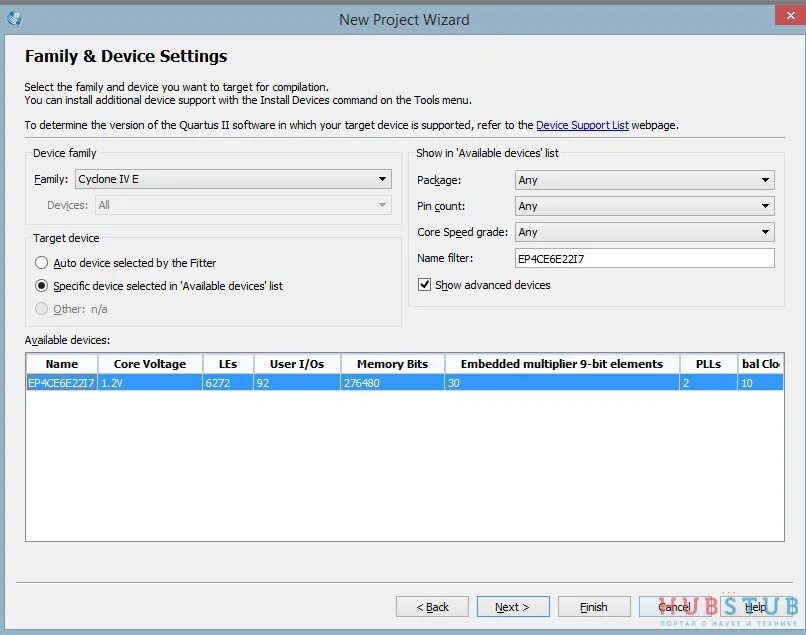Screen dimensions: 806x635
Task: Sort by Embedded multiplier 9-bit elements column
Action: (x=562, y=364)
